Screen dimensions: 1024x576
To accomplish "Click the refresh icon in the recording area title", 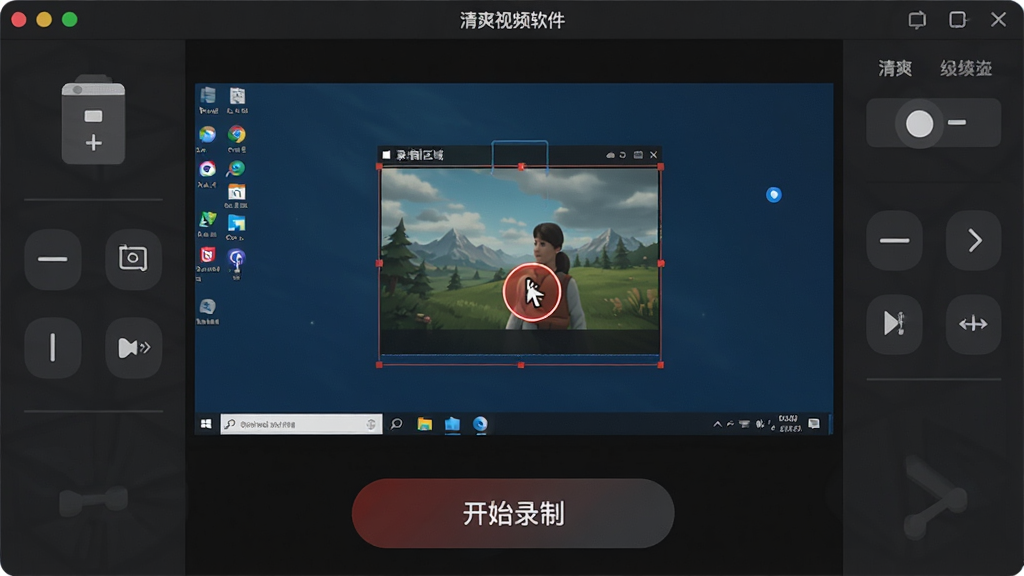I will [622, 155].
